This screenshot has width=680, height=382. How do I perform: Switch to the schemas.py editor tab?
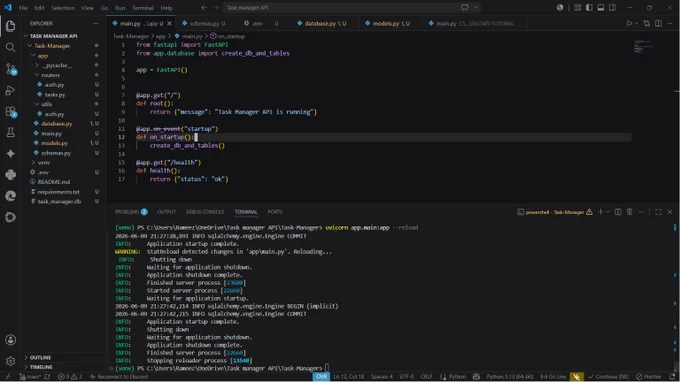tap(207, 23)
